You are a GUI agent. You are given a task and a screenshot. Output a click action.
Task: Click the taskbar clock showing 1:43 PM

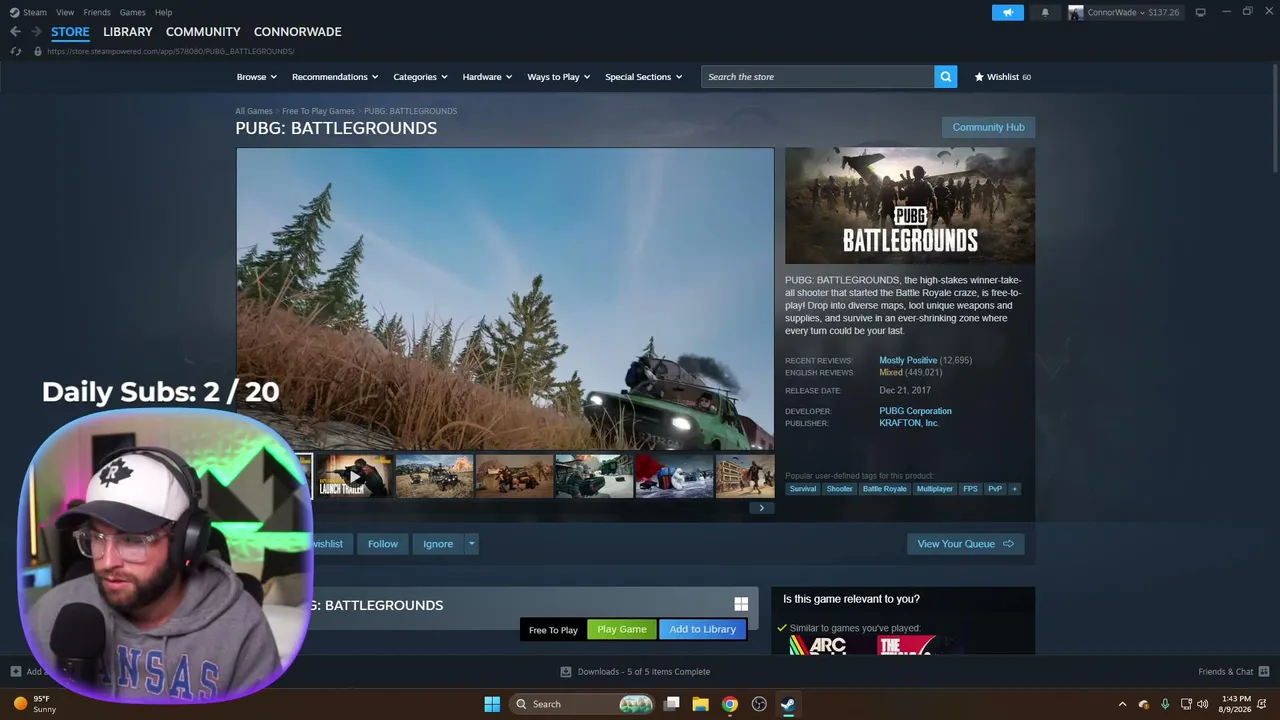pos(1237,704)
